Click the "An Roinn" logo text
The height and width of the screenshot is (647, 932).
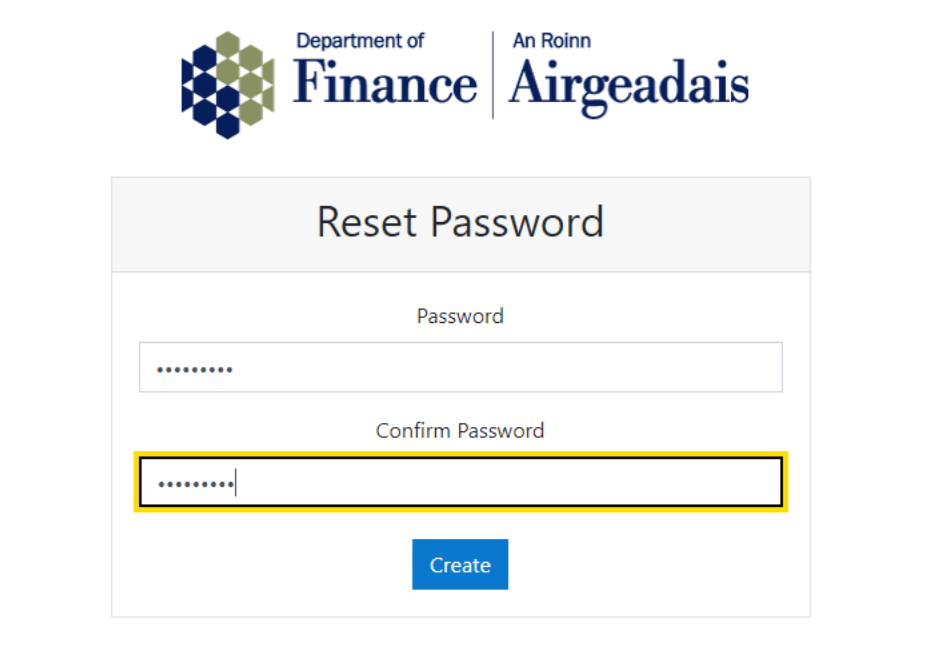click(x=552, y=40)
